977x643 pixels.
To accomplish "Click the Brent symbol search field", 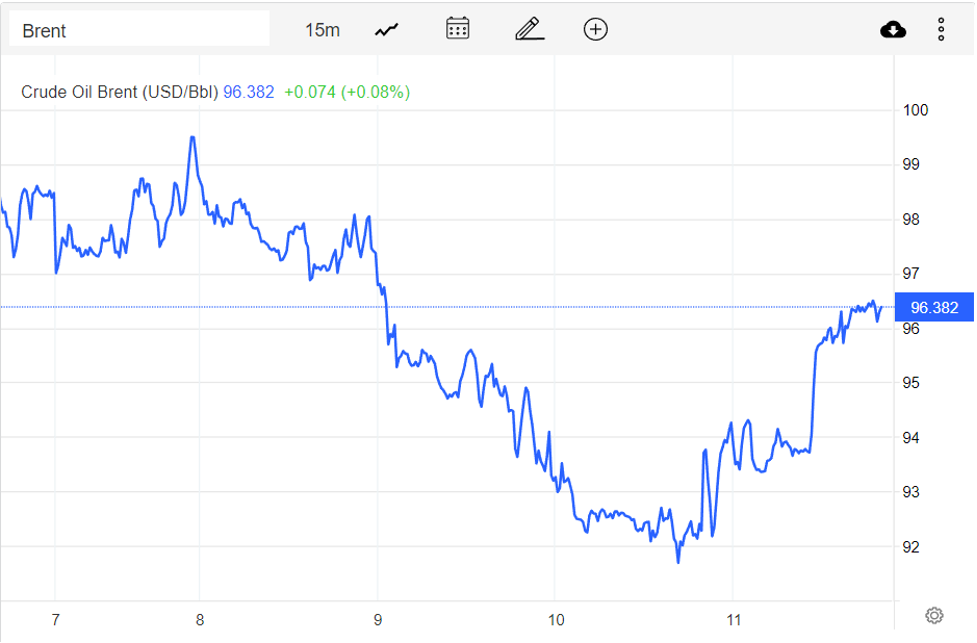I will point(139,30).
